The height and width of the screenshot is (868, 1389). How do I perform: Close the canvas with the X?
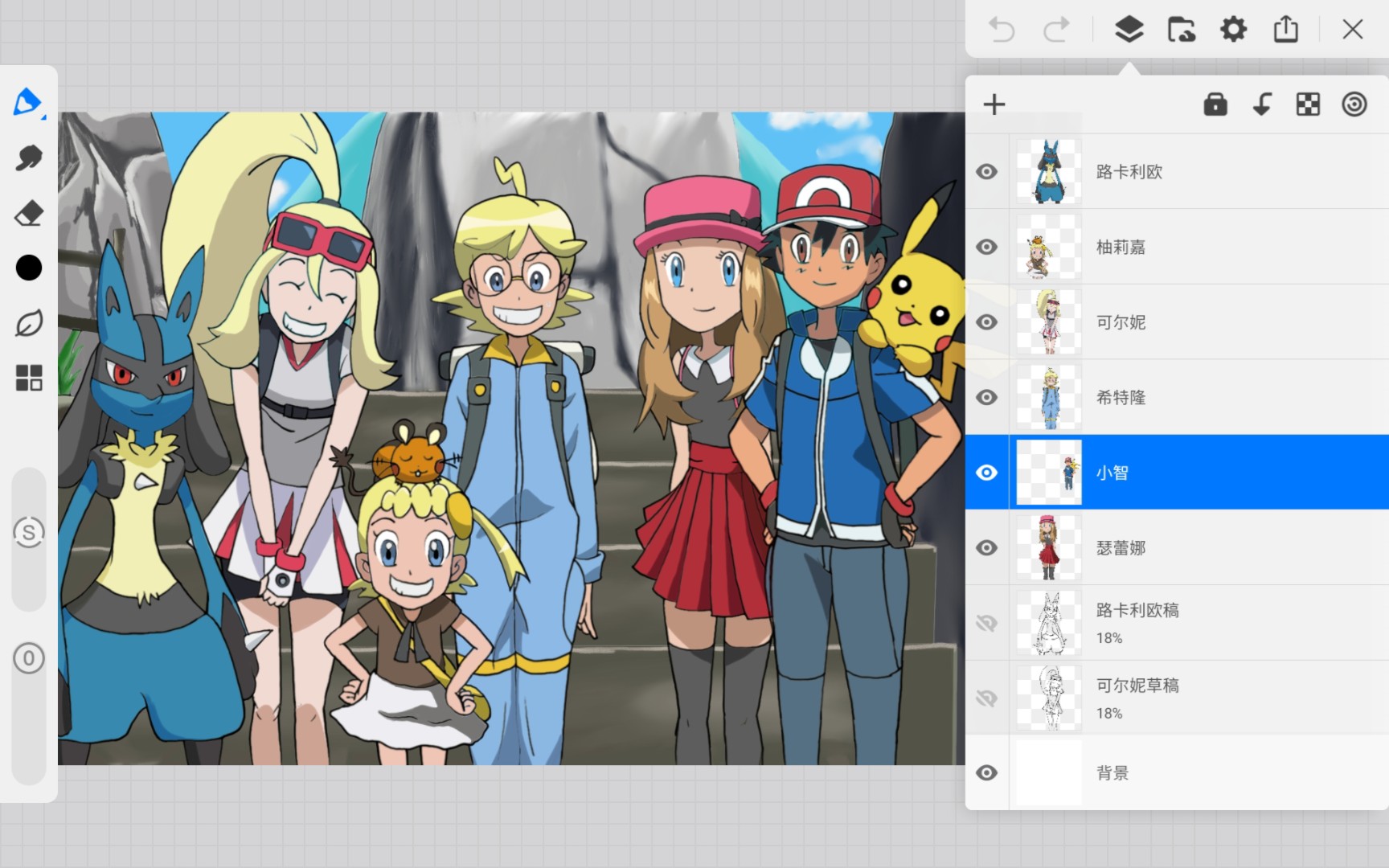[1353, 30]
